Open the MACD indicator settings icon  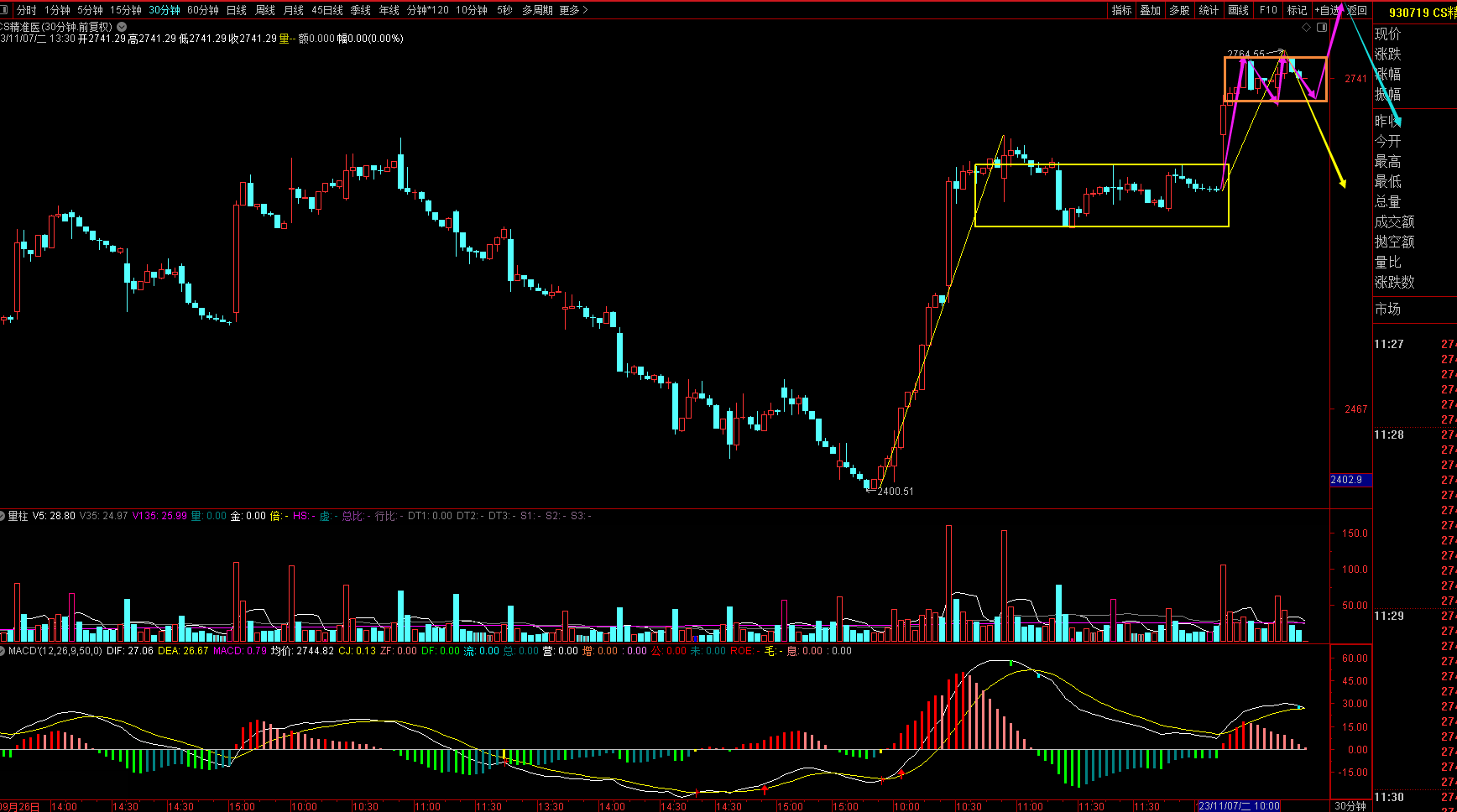pyautogui.click(x=3, y=651)
